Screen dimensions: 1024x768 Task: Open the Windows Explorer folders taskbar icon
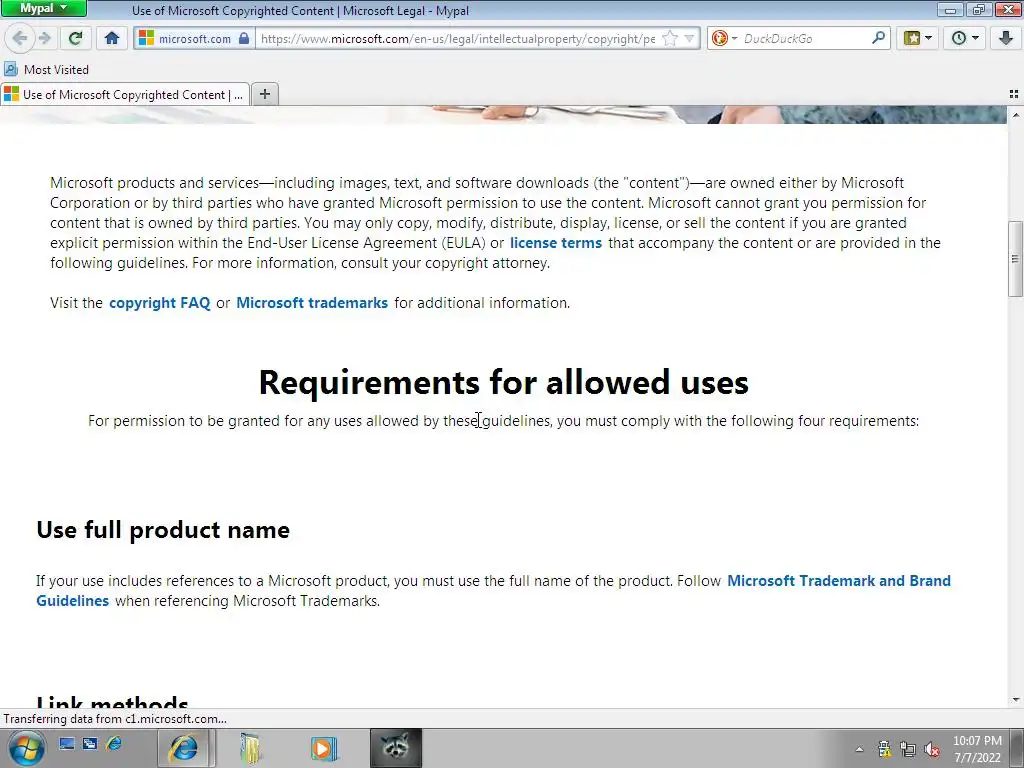(251, 748)
